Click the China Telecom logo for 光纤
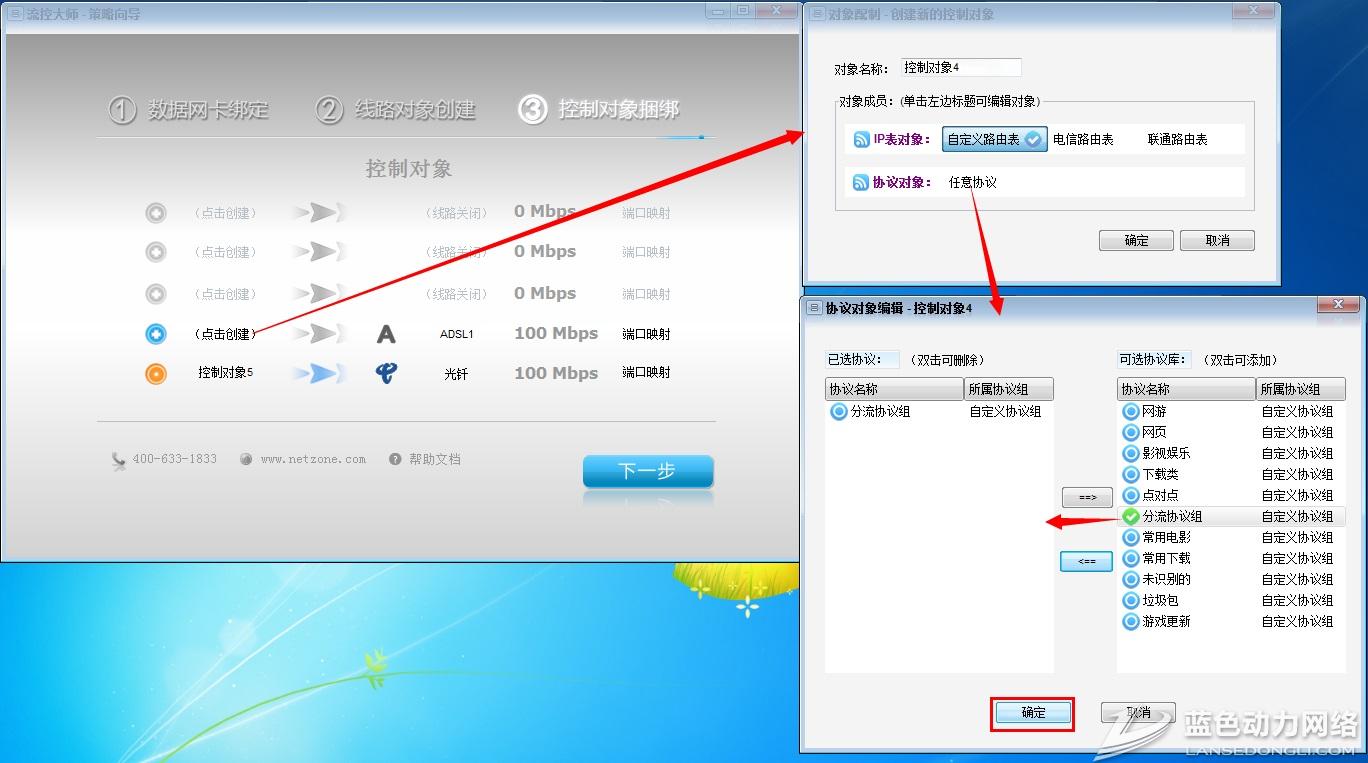Screen dimensions: 1368x763 click(x=386, y=373)
